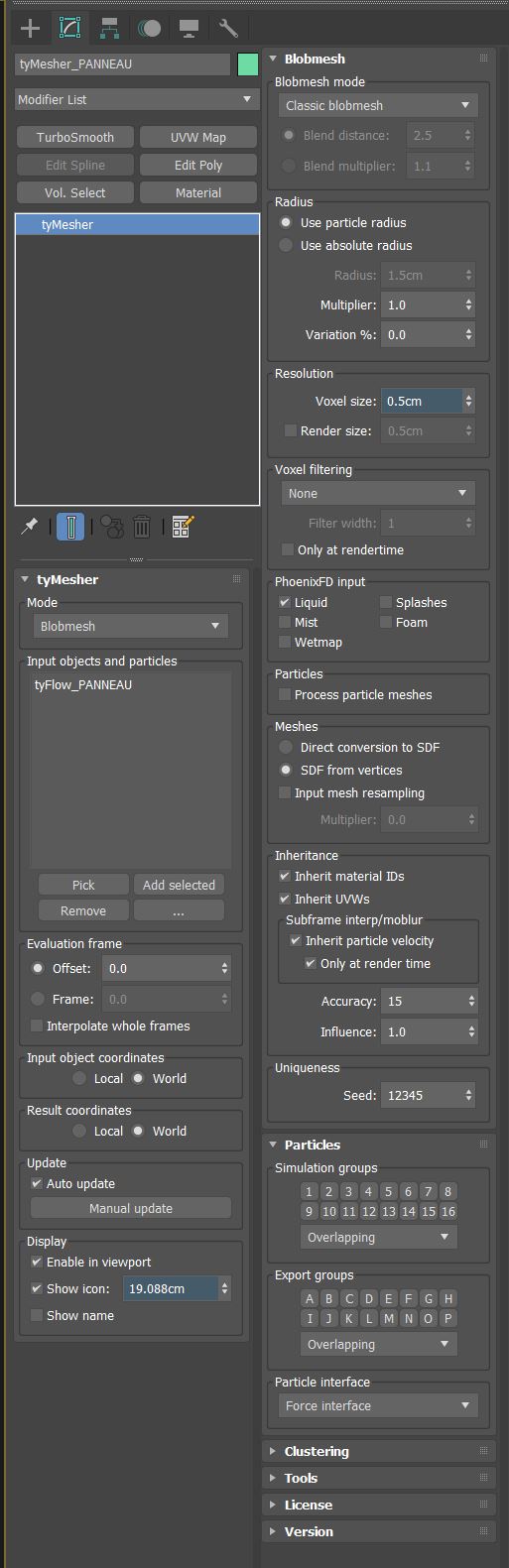Click the Voxel size spinner arrows
Viewport: 509px width, 1568px height.
coord(469,401)
